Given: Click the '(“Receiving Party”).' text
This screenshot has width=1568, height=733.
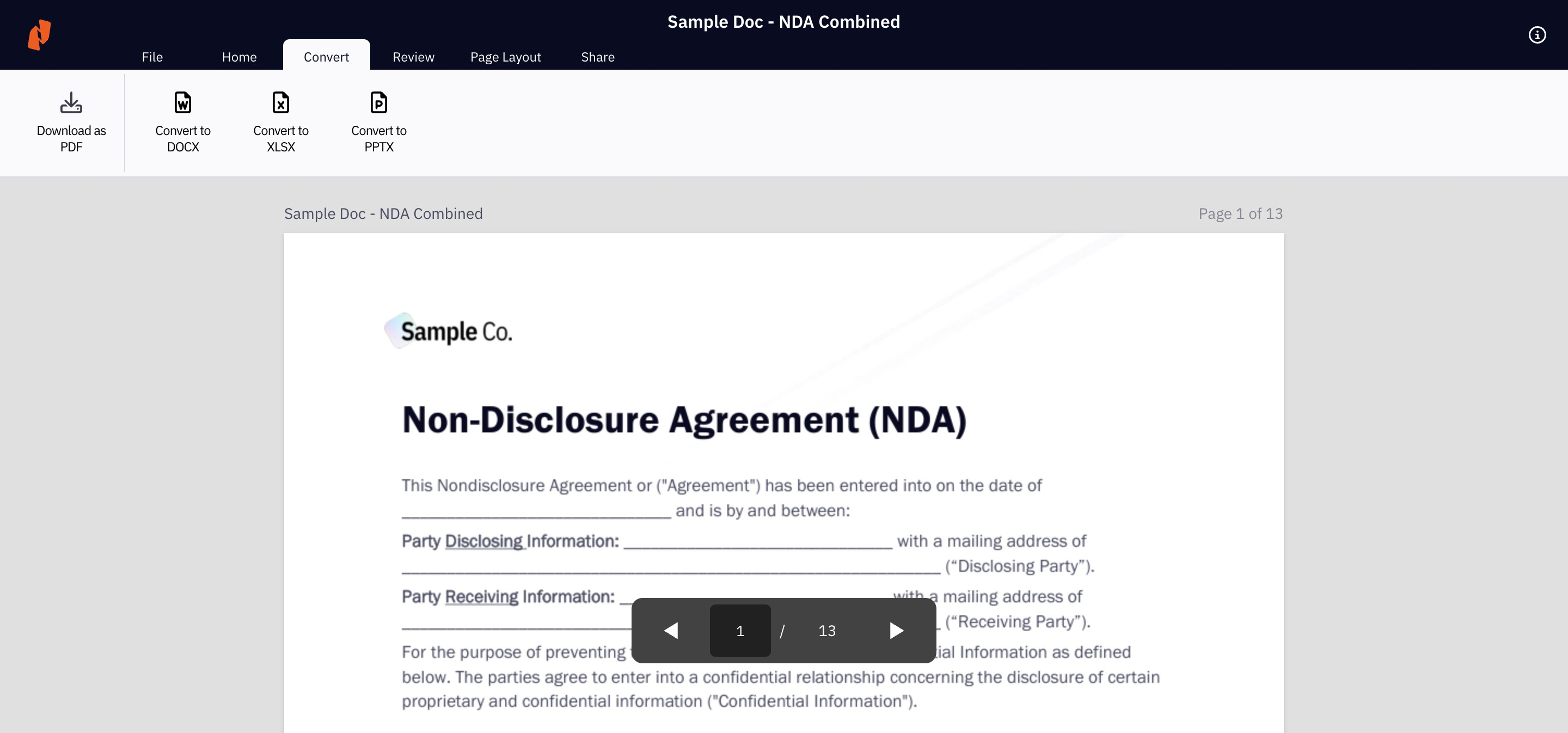Looking at the screenshot, I should coord(1017,621).
